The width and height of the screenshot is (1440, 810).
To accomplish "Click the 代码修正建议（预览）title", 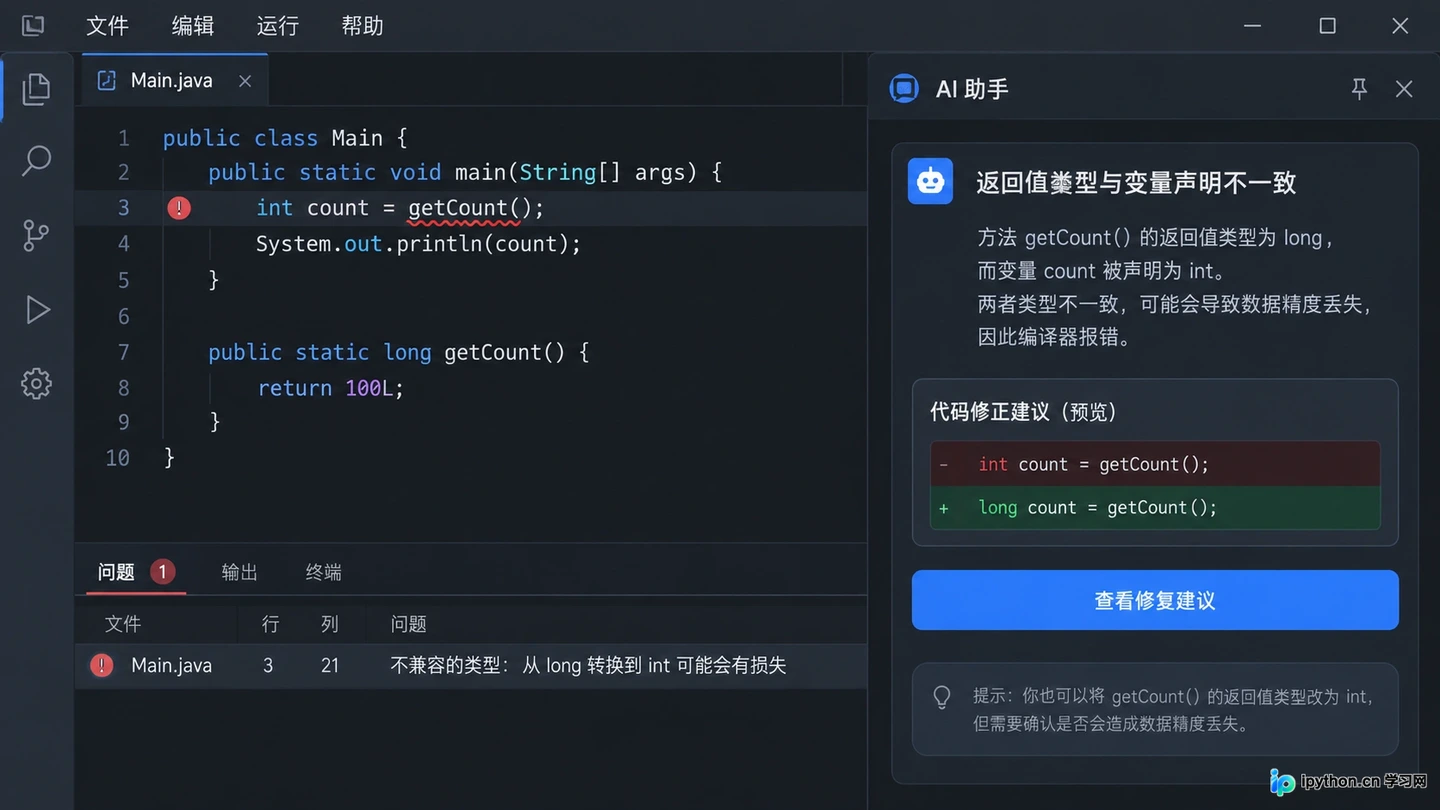I will coord(1024,412).
